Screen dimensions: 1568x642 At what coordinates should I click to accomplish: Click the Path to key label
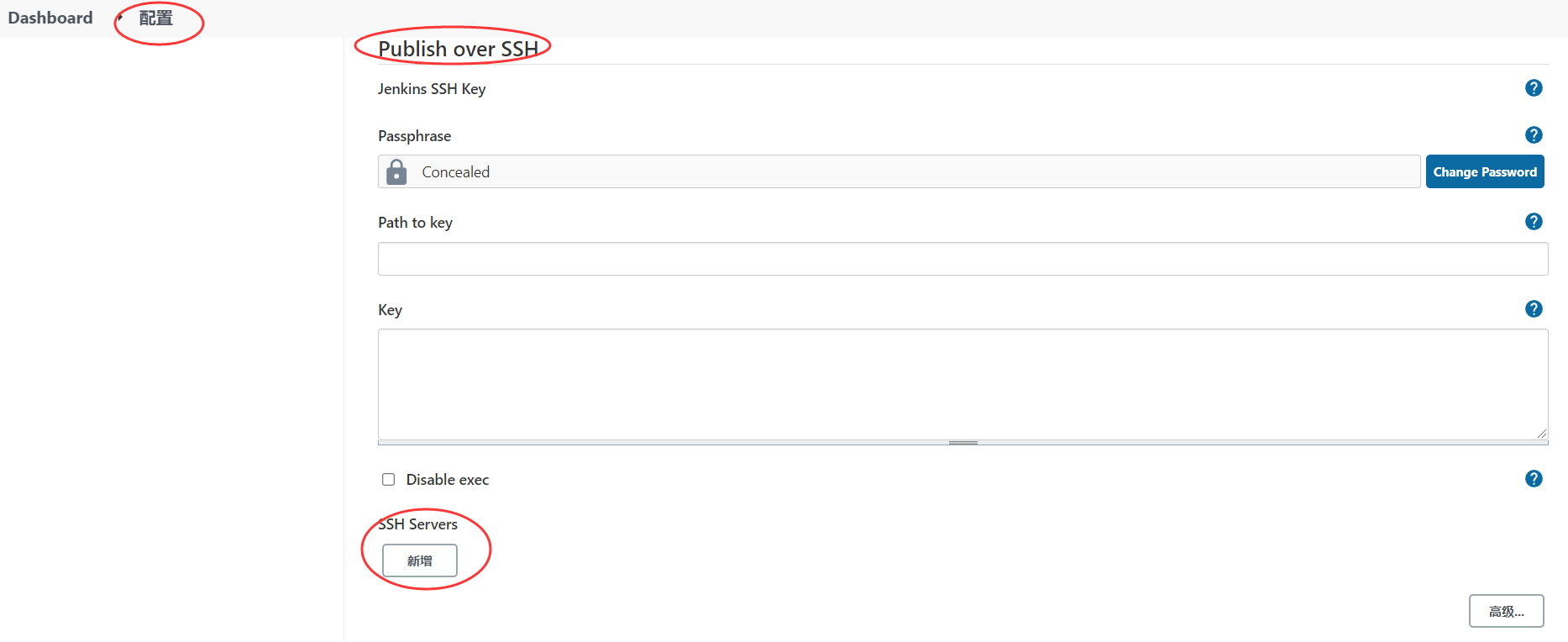coord(415,223)
